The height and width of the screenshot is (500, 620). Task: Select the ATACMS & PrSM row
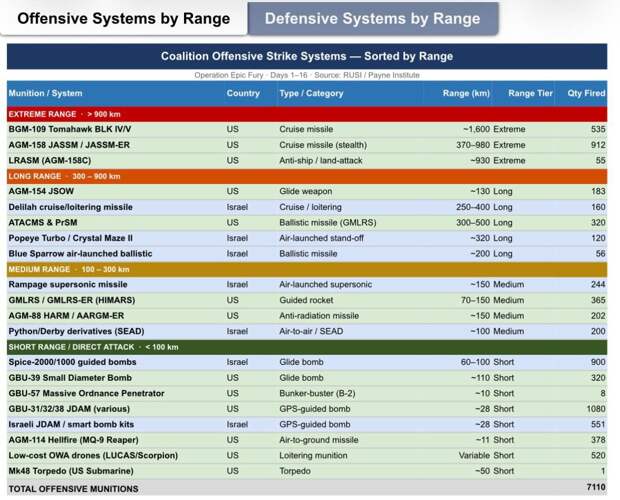pos(50,222)
